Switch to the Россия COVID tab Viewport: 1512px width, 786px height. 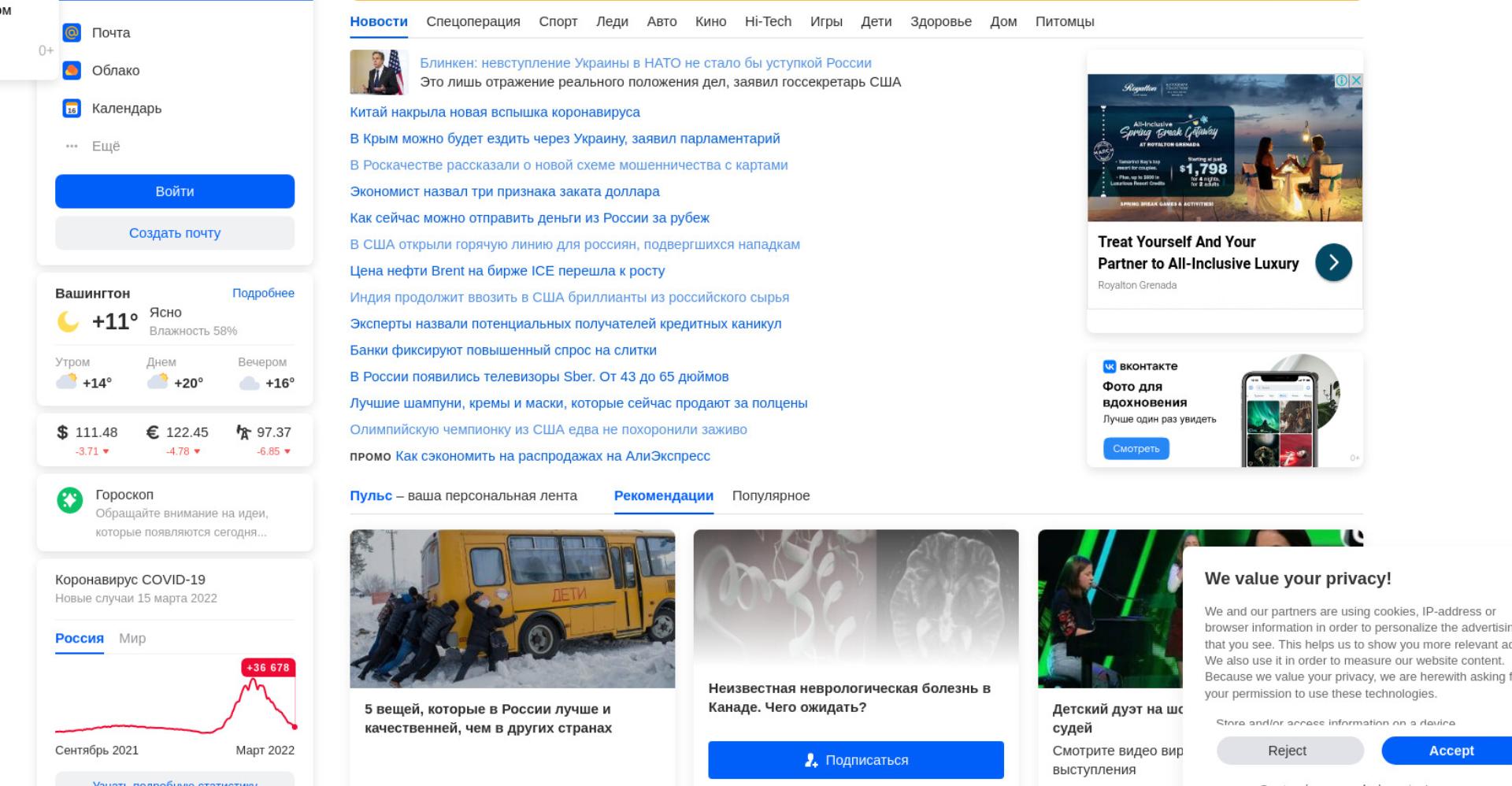pos(80,638)
